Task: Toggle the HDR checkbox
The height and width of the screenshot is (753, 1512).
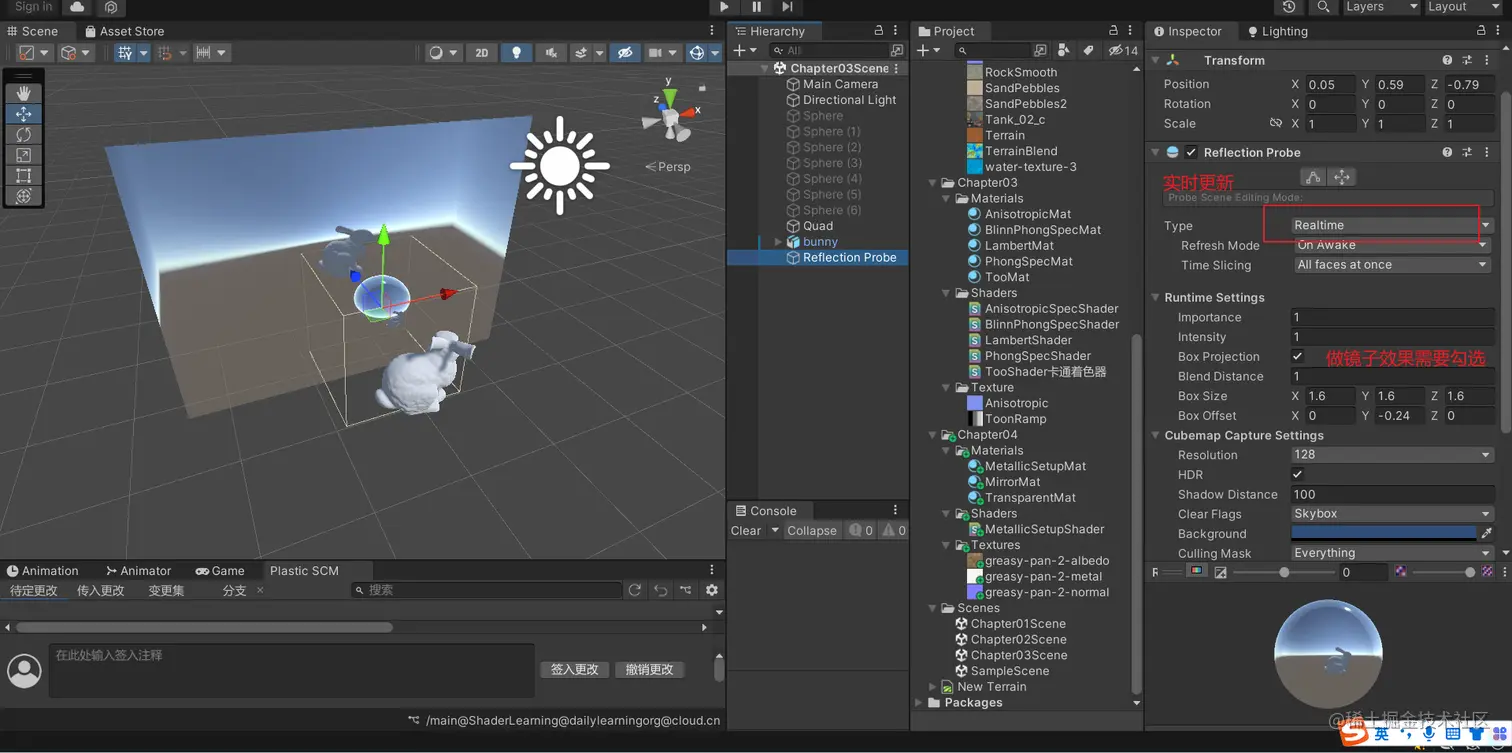Action: coord(1297,474)
